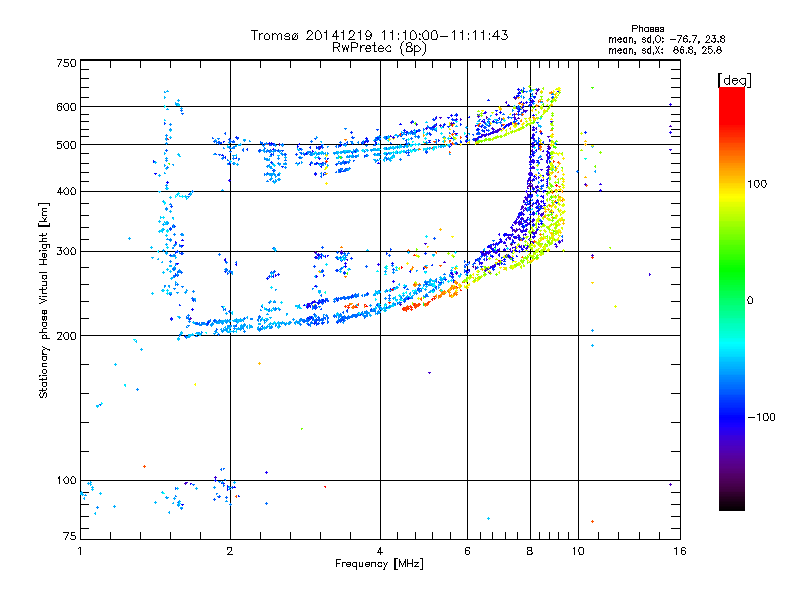Click the x-axis label '6'
This screenshot has height=600, width=800.
(467, 551)
